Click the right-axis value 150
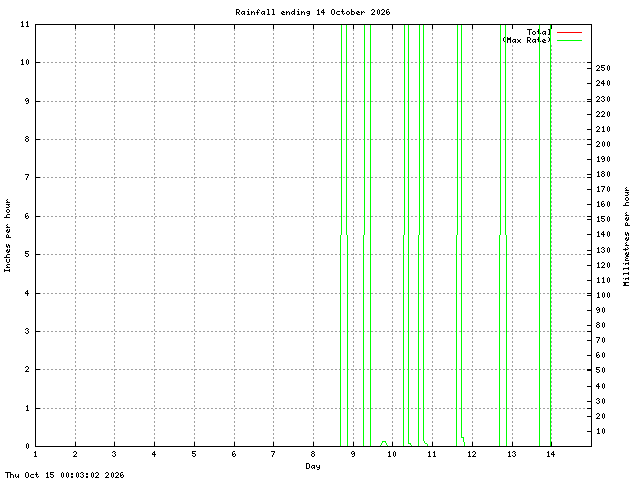The image size is (640, 480). pyautogui.click(x=603, y=219)
